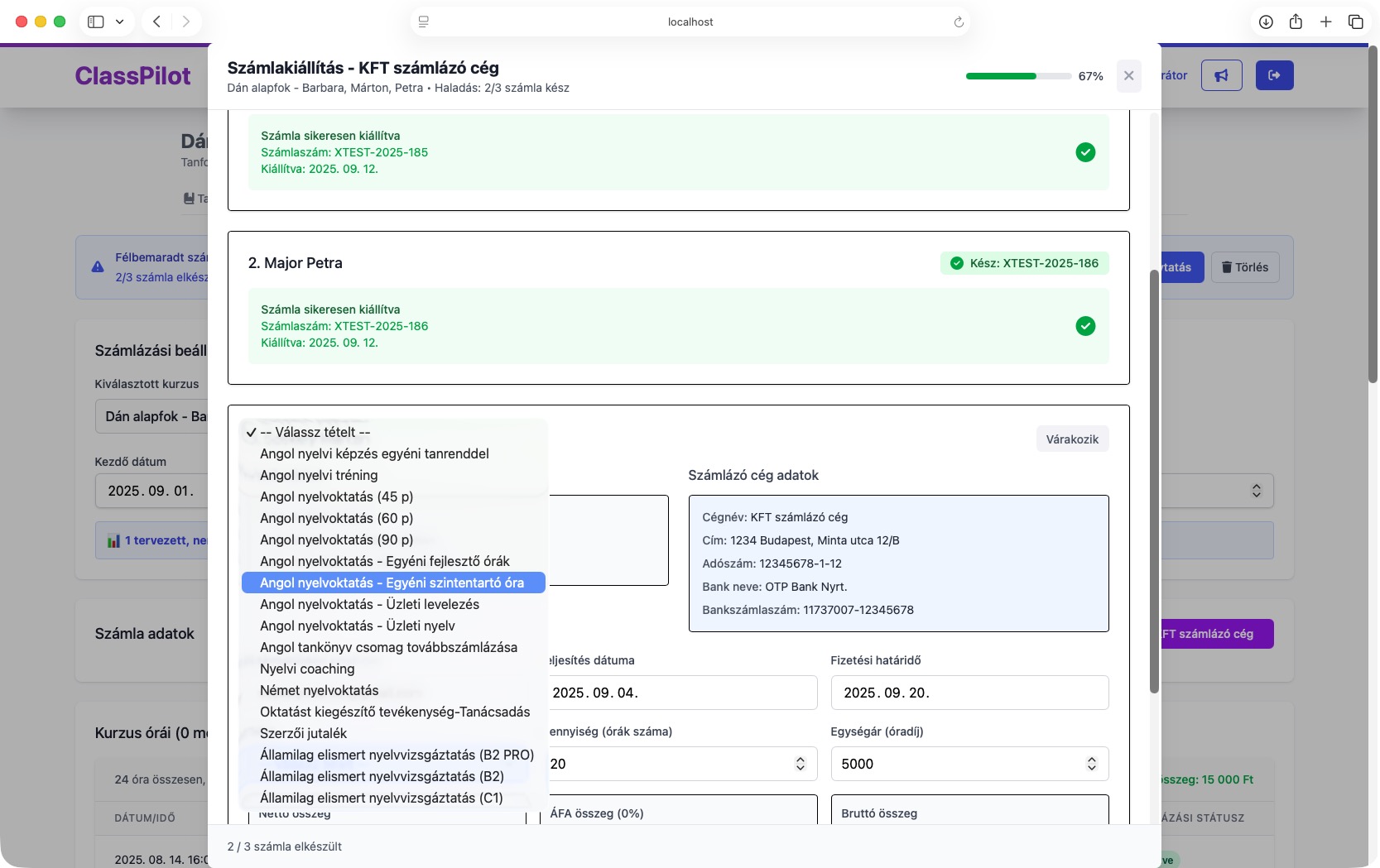The height and width of the screenshot is (868, 1380).
Task: Click the Safari sidebar toggle icon
Action: coord(96,22)
